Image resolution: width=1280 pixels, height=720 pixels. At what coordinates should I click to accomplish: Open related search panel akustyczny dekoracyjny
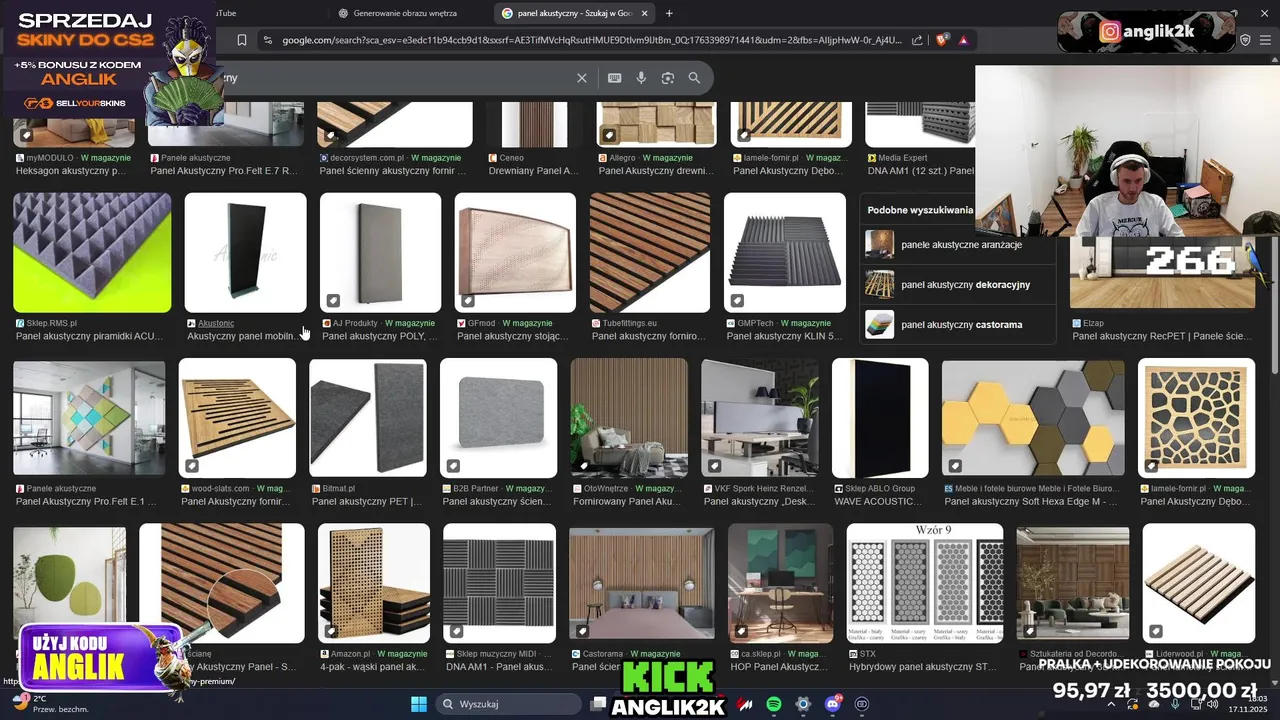click(957, 284)
